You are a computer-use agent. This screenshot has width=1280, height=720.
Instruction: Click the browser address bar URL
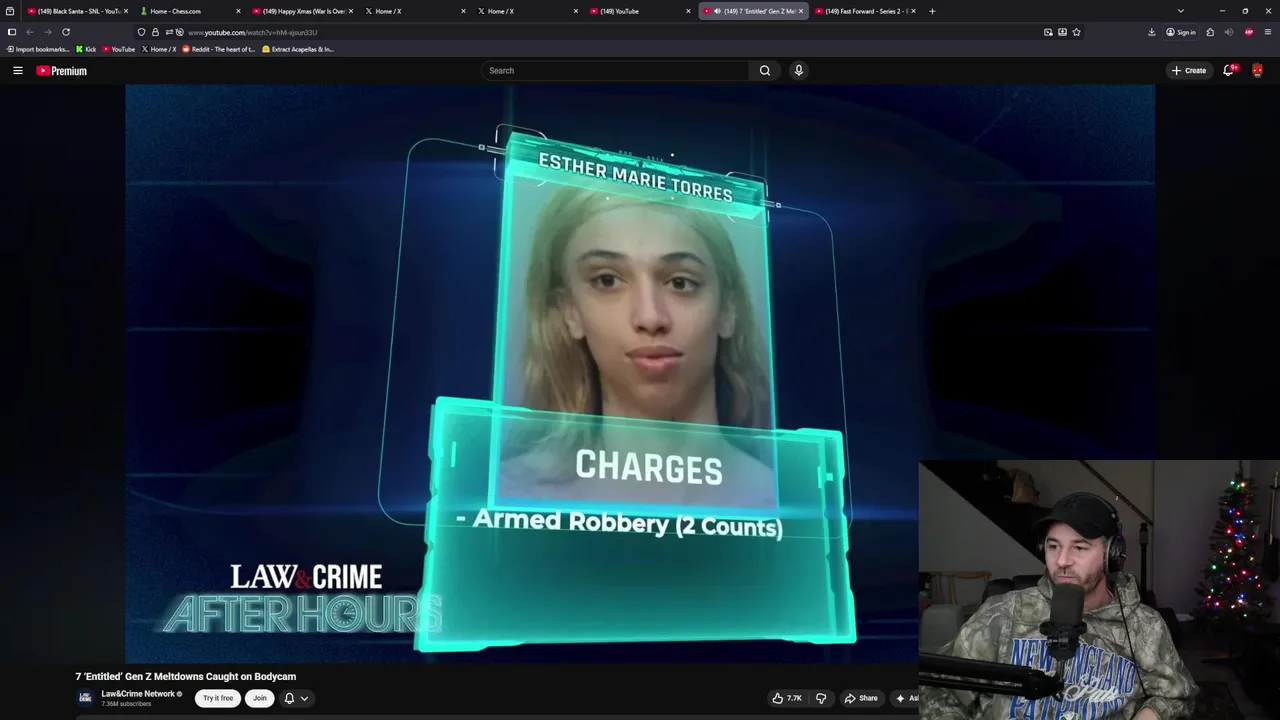(253, 32)
